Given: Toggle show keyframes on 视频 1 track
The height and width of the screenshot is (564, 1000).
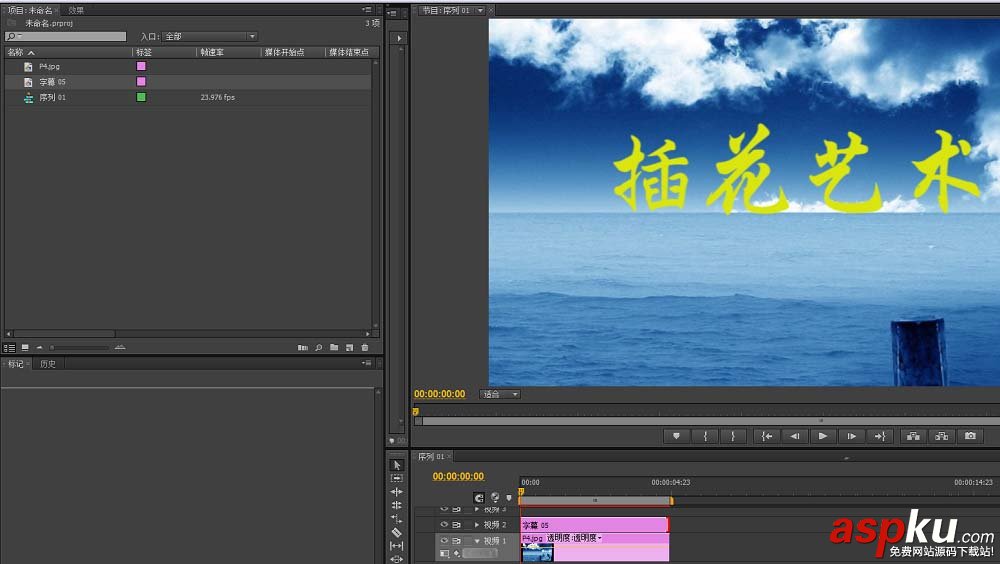Looking at the screenshot, I should [x=457, y=554].
